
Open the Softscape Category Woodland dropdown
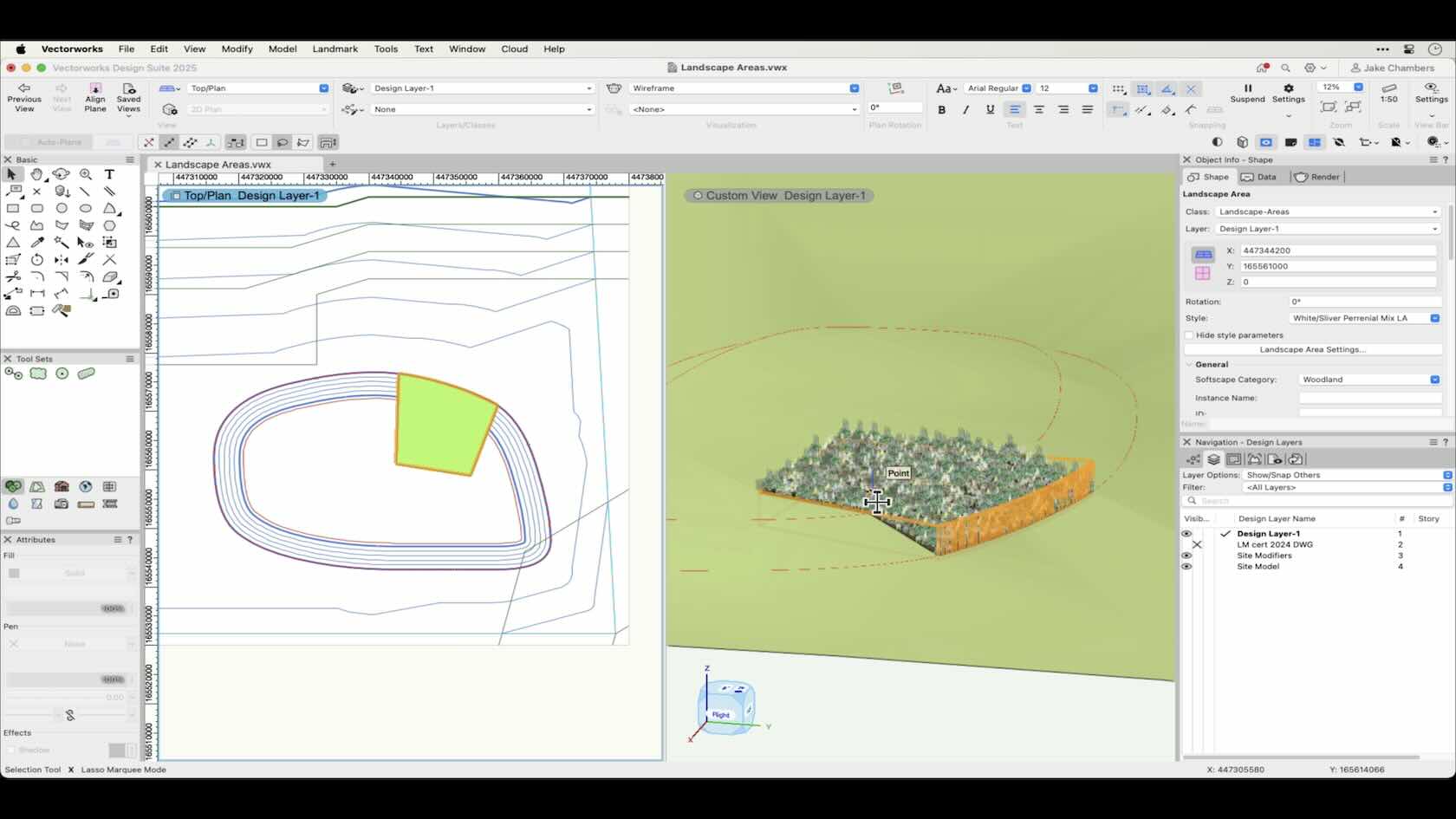(x=1436, y=380)
